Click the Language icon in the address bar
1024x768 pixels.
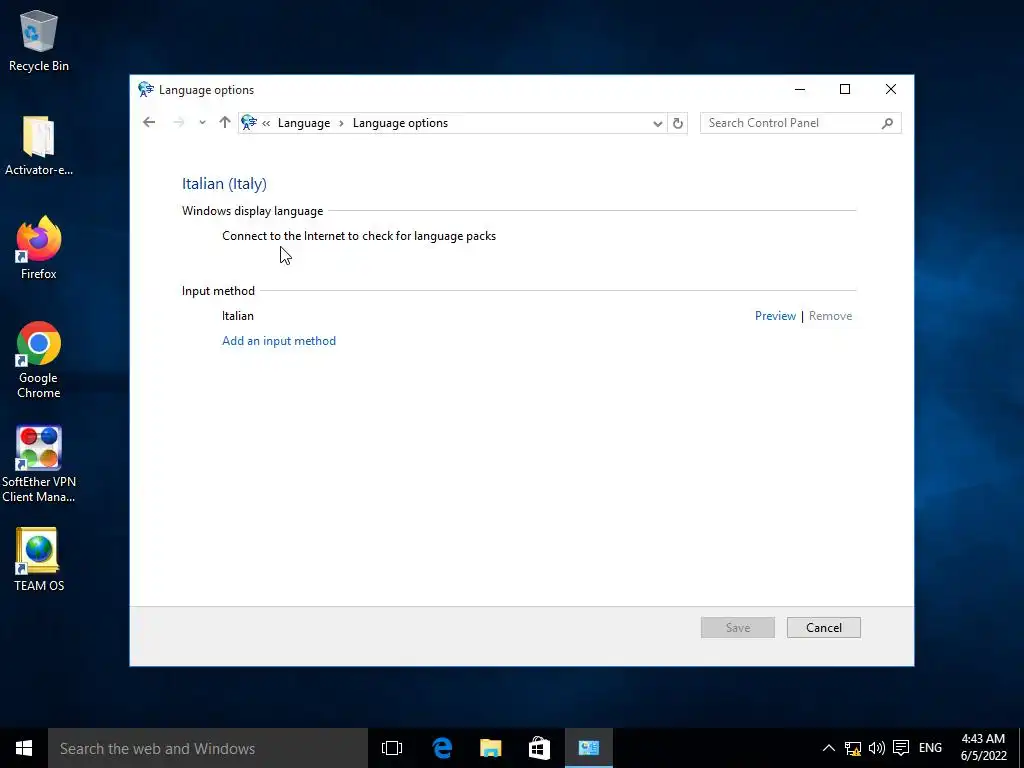pyautogui.click(x=249, y=123)
